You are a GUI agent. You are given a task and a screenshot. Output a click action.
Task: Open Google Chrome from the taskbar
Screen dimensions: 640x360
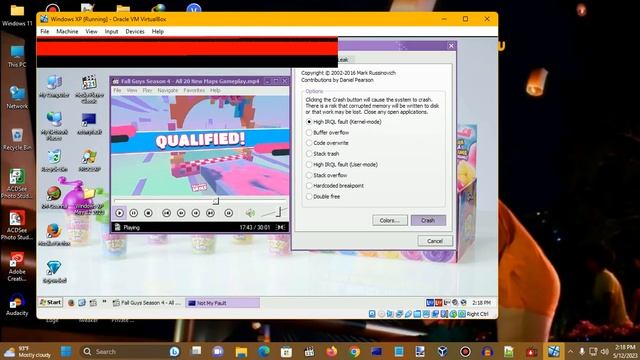point(354,351)
